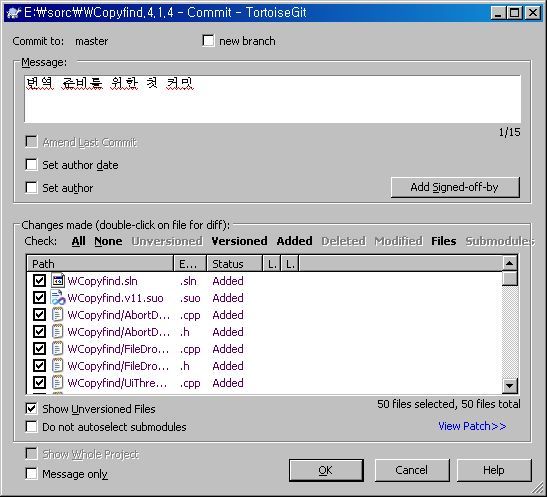
Task: Click the Add Signed-off-by button
Action: tap(455, 187)
